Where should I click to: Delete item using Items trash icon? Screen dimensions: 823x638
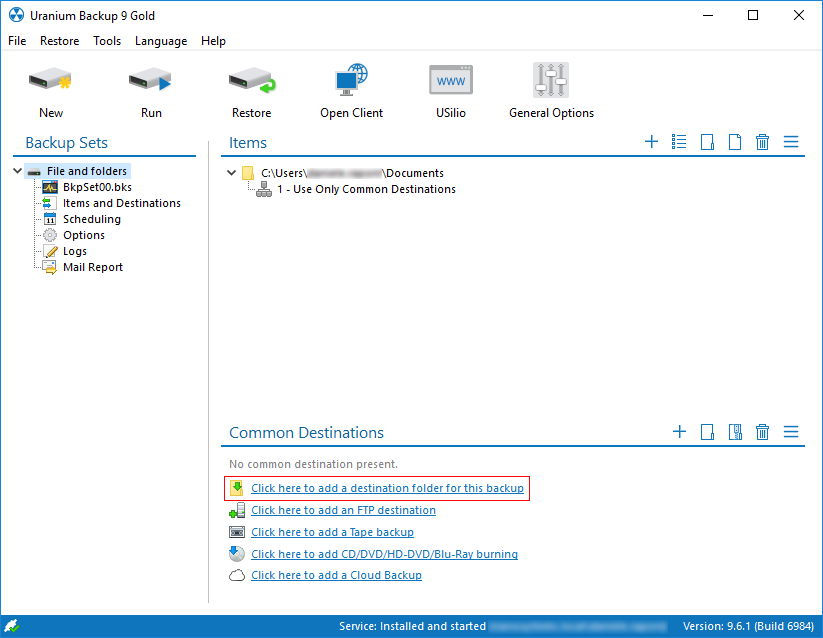pos(762,142)
